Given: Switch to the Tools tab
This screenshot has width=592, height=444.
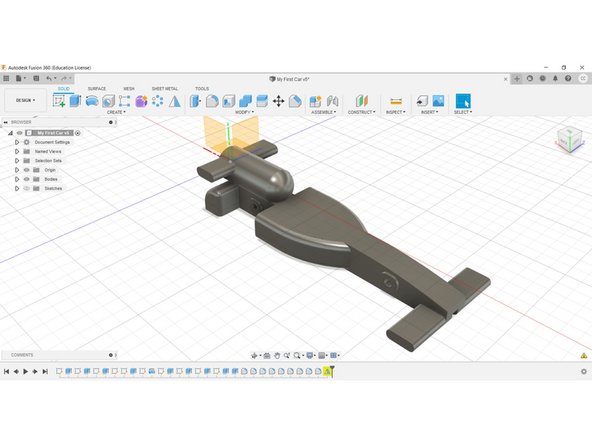Looking at the screenshot, I should tap(202, 88).
